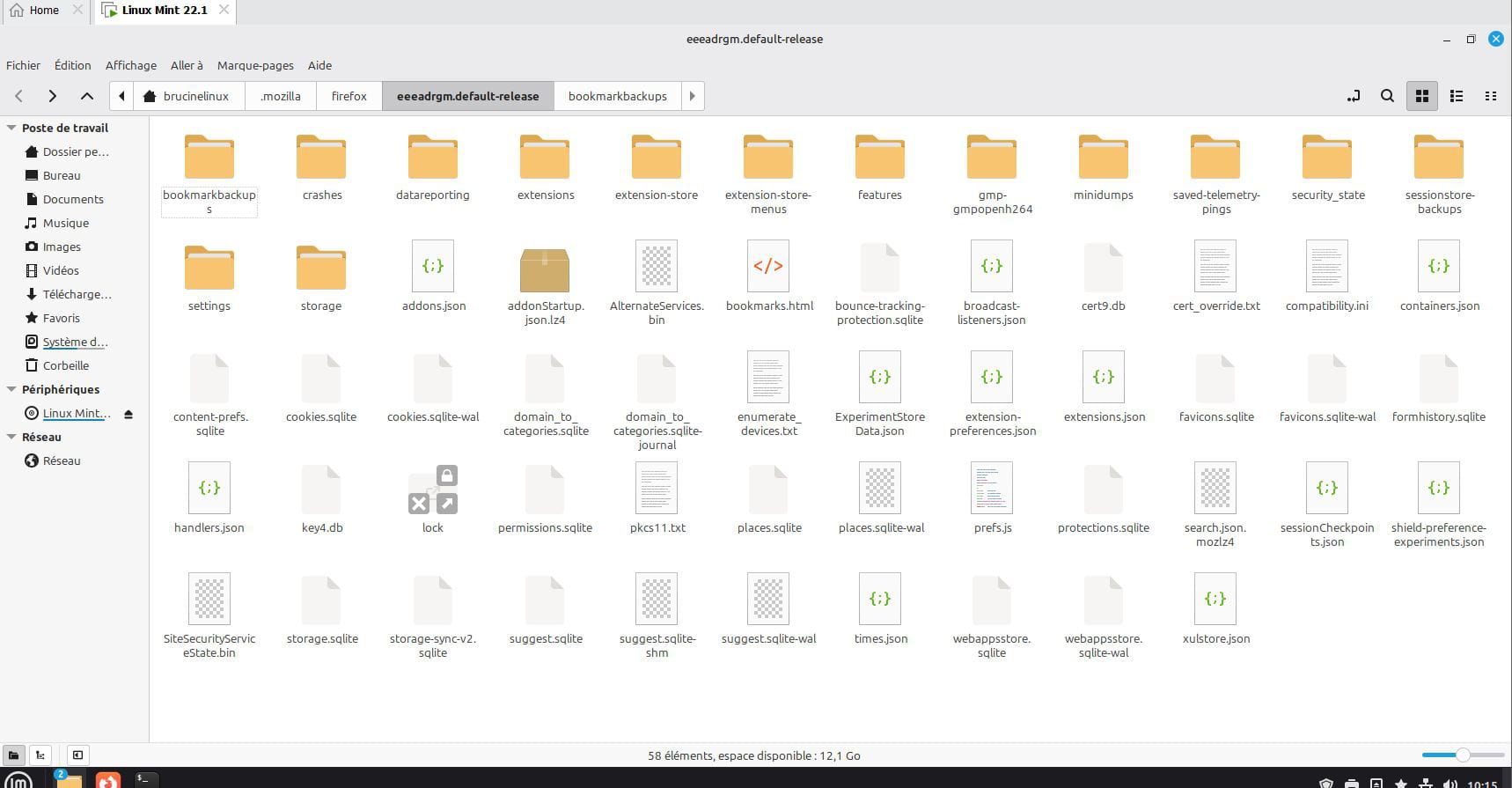Adjust the icon zoom slider
The image size is (1512, 788).
(x=1462, y=755)
